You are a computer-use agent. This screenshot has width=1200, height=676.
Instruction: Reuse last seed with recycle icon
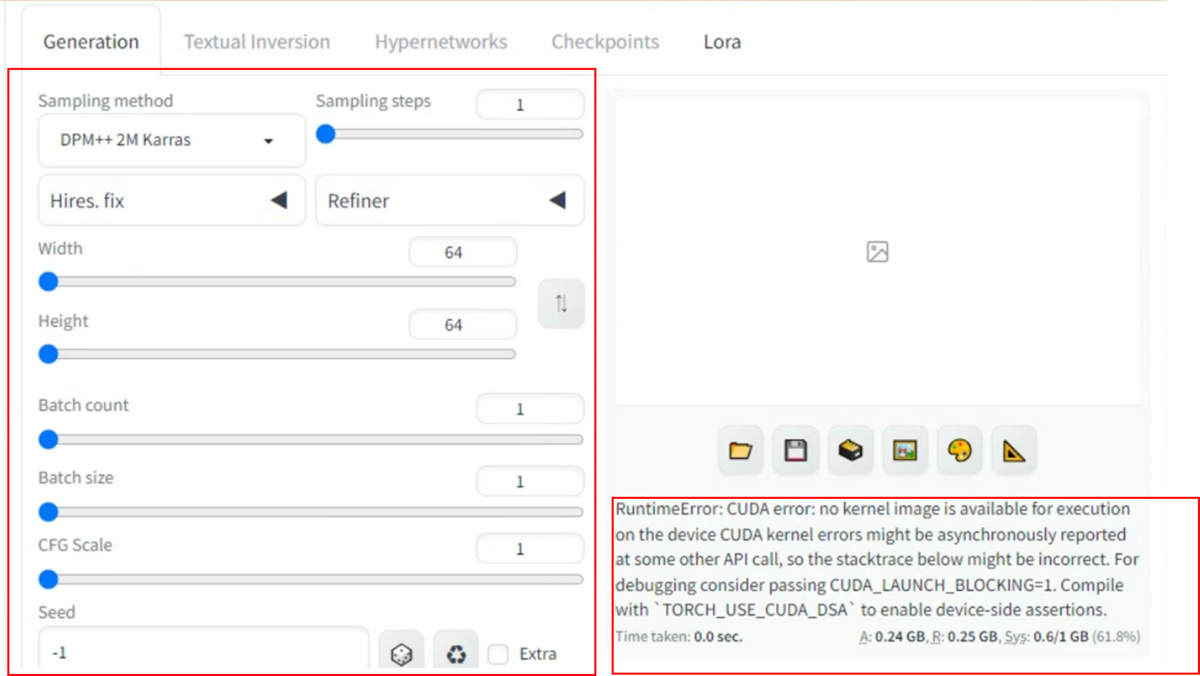click(x=456, y=654)
